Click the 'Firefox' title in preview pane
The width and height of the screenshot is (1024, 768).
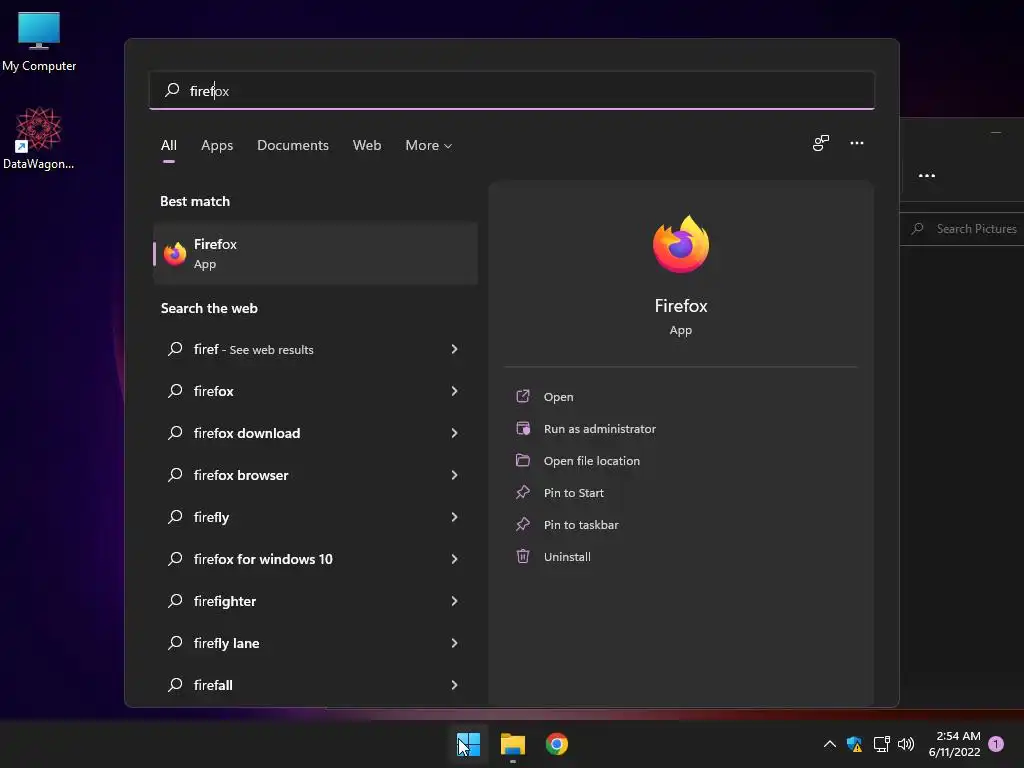tap(680, 306)
